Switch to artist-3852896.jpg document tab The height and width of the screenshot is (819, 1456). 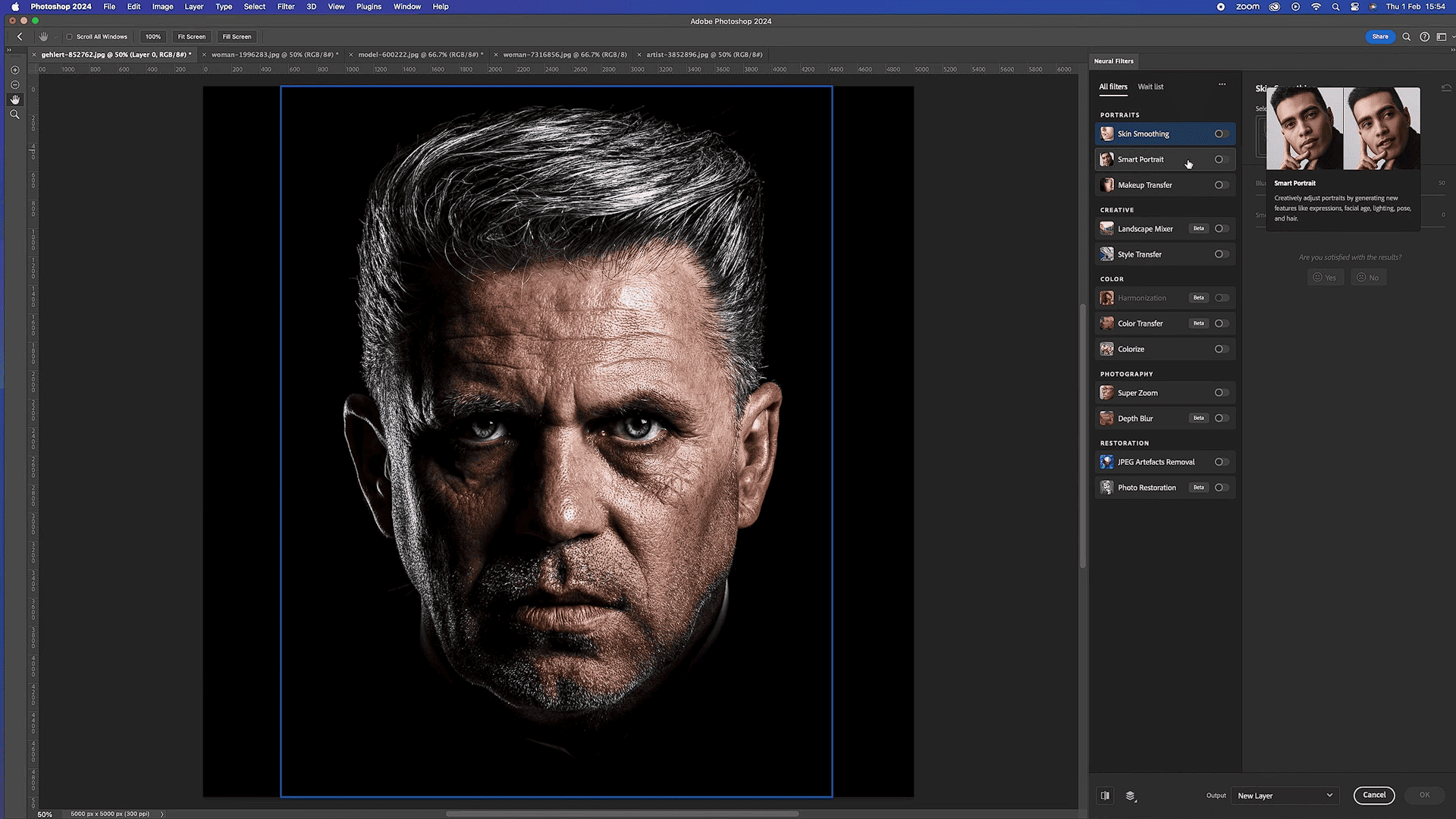704,55
